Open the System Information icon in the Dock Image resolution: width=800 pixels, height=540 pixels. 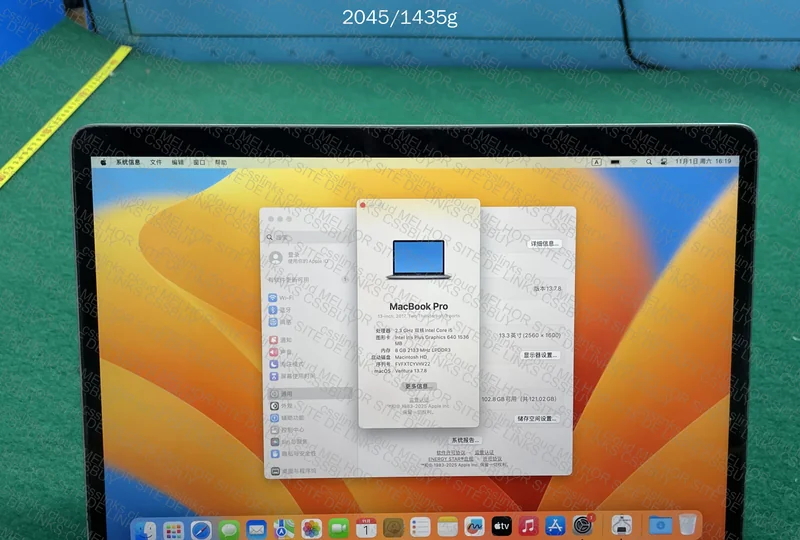click(x=621, y=524)
